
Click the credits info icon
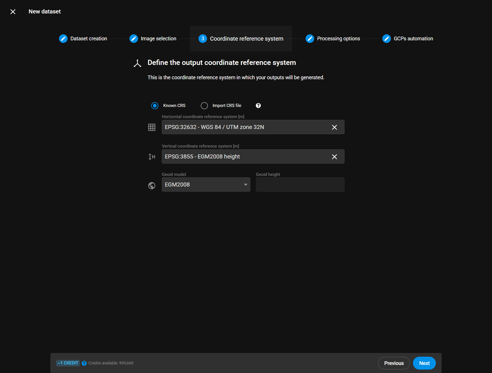[84, 363]
